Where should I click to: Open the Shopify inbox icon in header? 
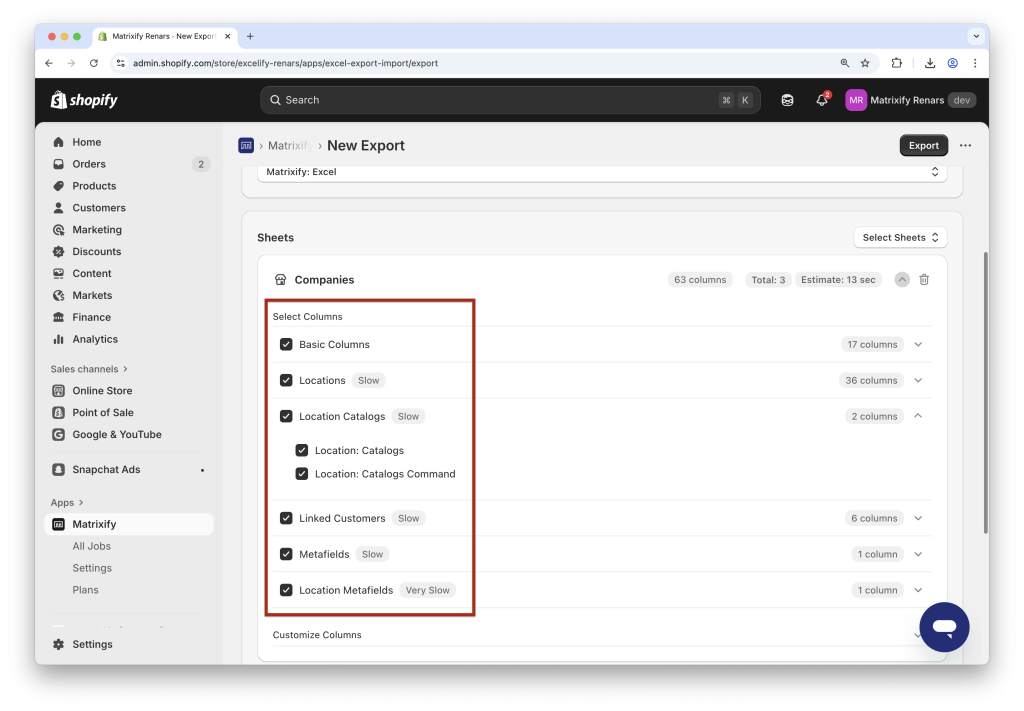pos(787,100)
